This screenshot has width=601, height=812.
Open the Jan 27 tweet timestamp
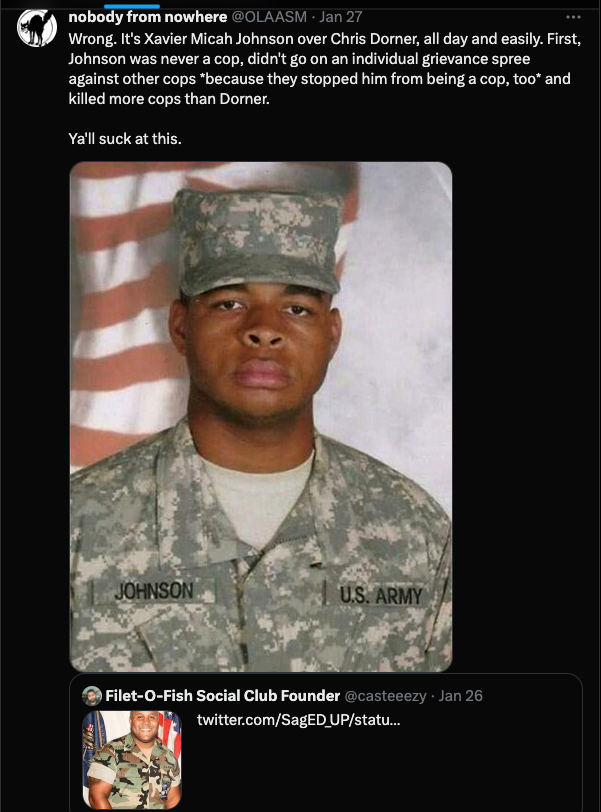point(341,17)
